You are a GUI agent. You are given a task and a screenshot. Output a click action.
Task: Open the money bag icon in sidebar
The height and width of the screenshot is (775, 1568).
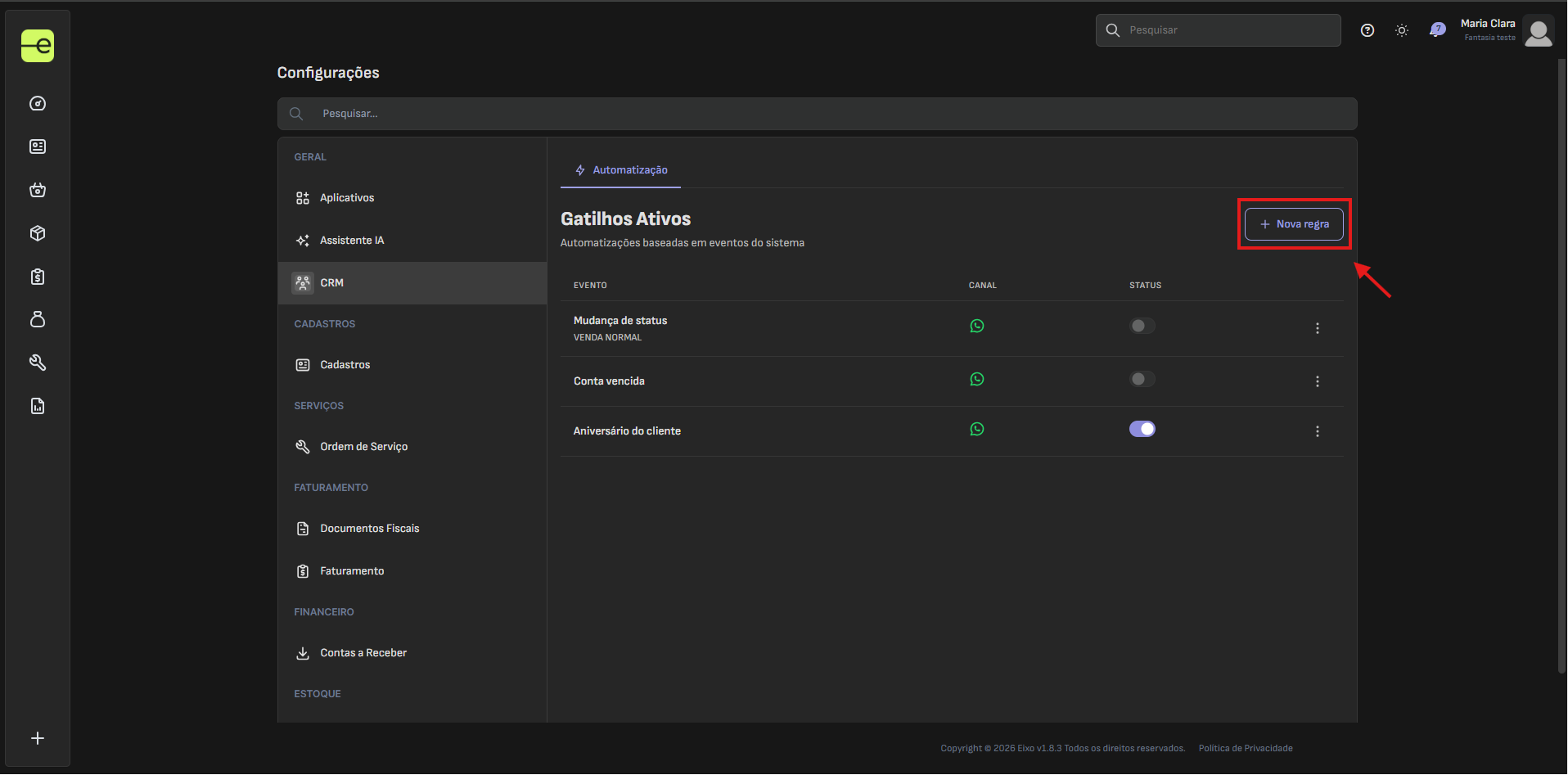(38, 319)
